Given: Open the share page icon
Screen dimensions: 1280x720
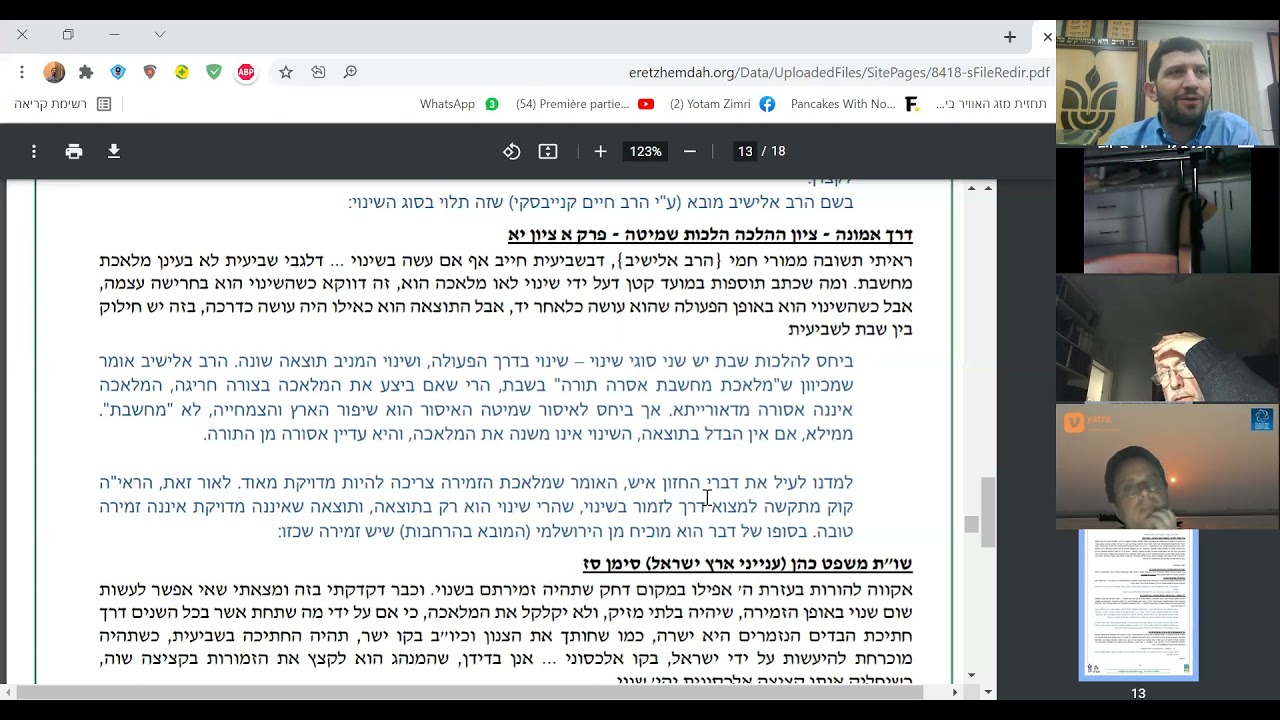Looking at the screenshot, I should click(x=318, y=72).
